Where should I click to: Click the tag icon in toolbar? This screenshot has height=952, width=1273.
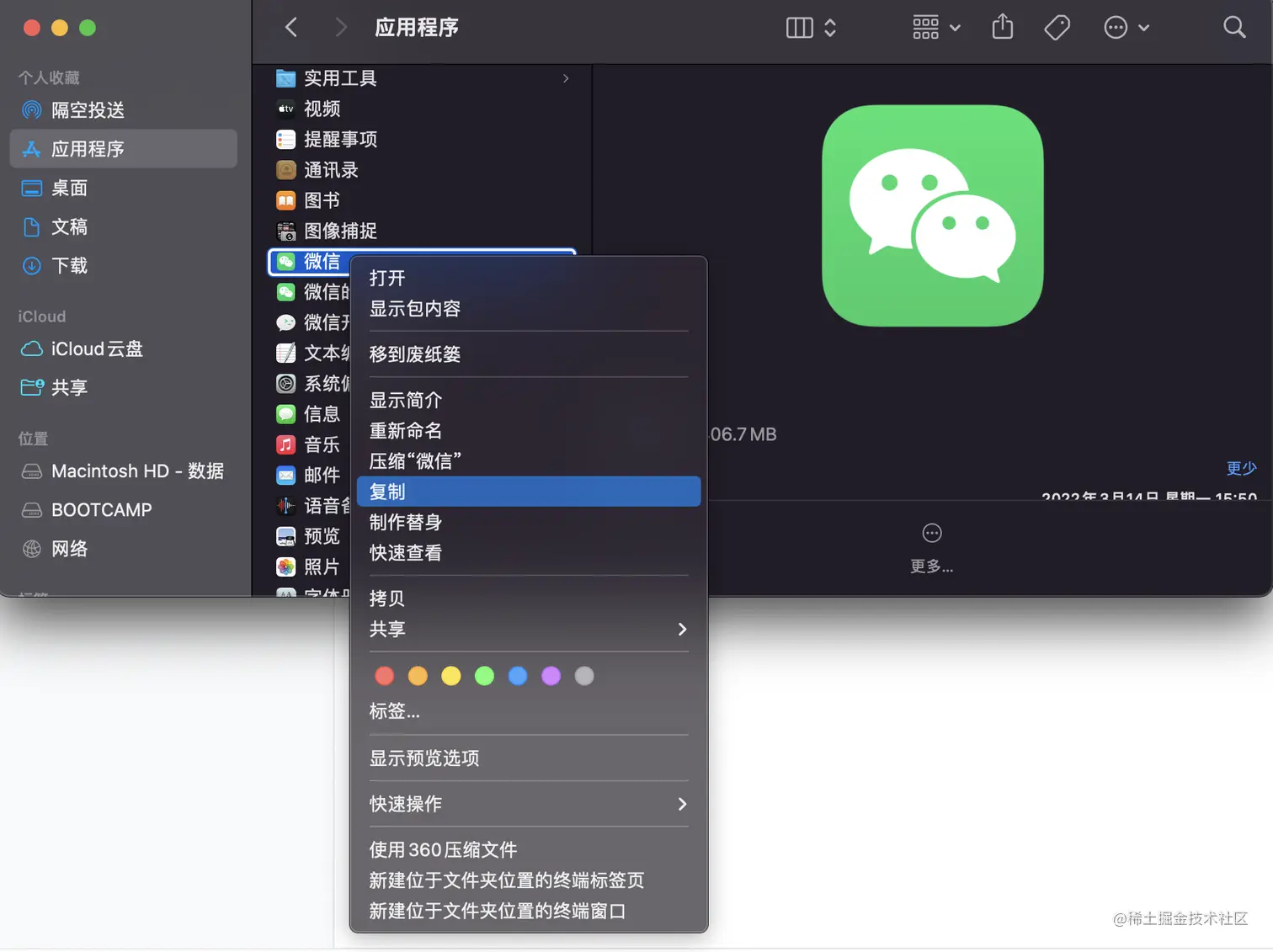pyautogui.click(x=1057, y=28)
